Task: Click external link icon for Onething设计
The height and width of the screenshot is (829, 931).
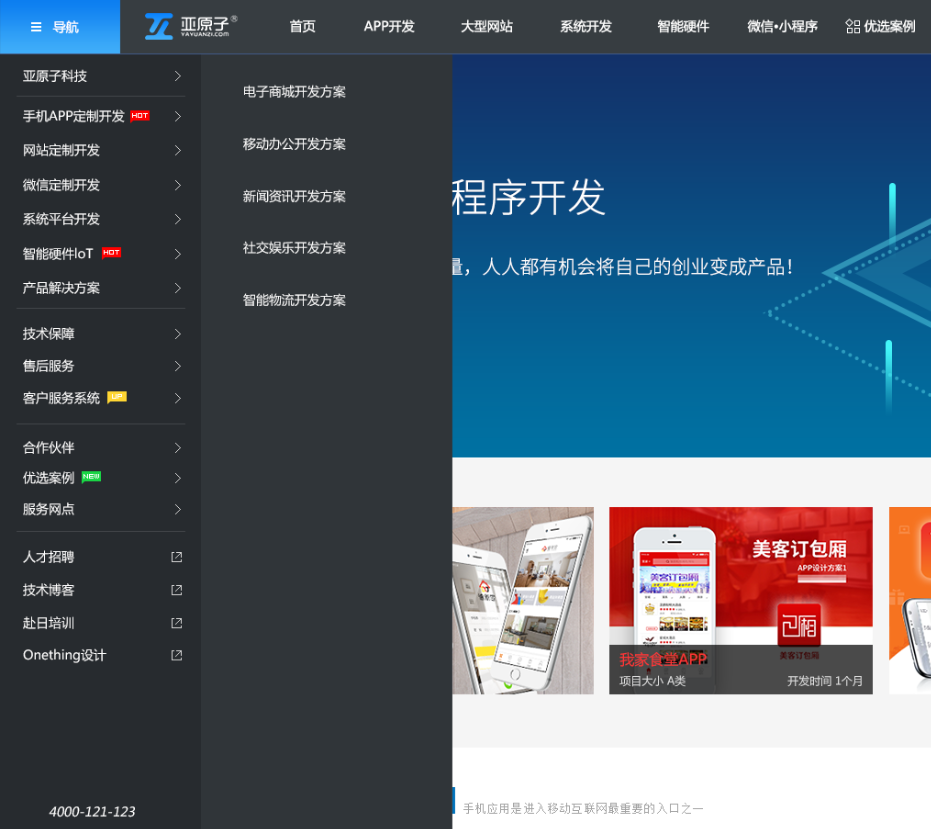Action: [177, 656]
